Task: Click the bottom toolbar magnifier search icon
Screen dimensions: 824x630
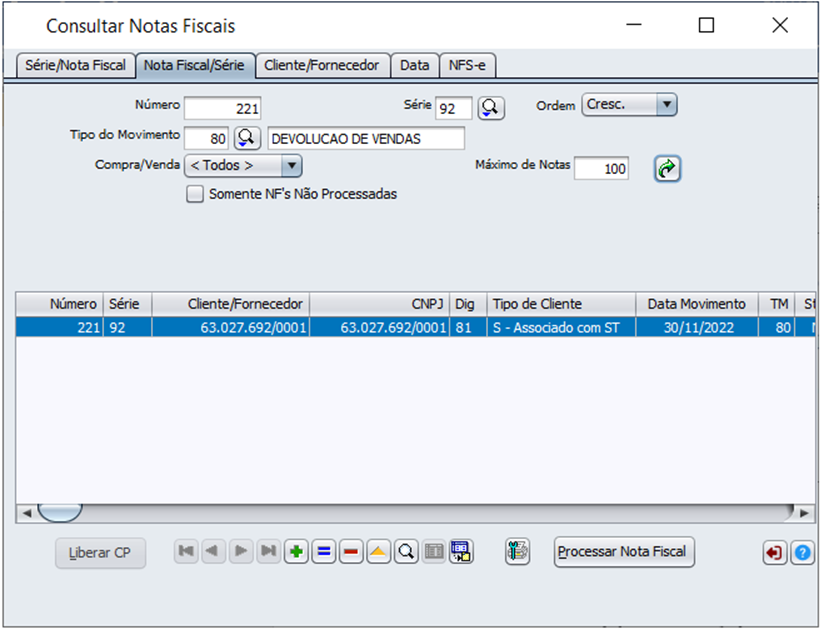Action: [x=406, y=552]
